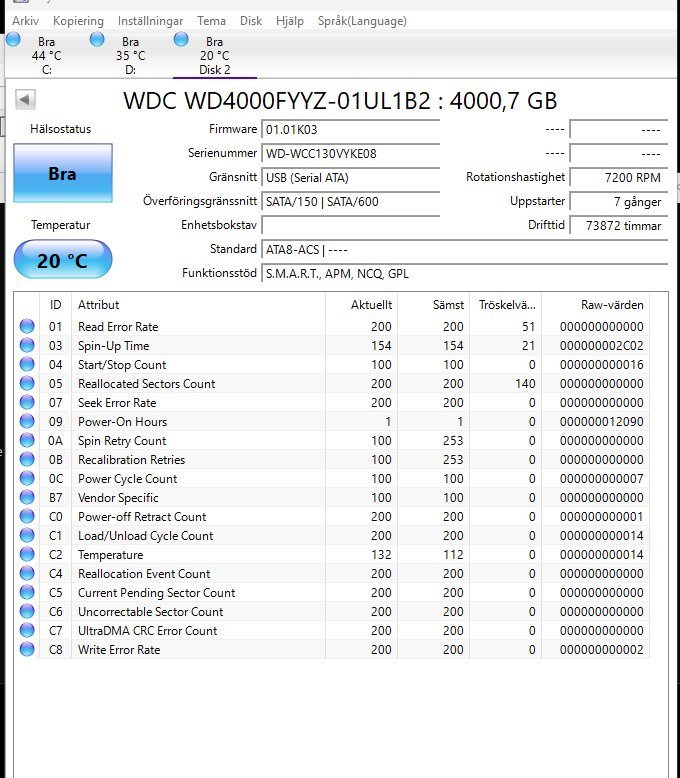Click status orb for Temperature attribute
The width and height of the screenshot is (680, 778).
point(27,554)
